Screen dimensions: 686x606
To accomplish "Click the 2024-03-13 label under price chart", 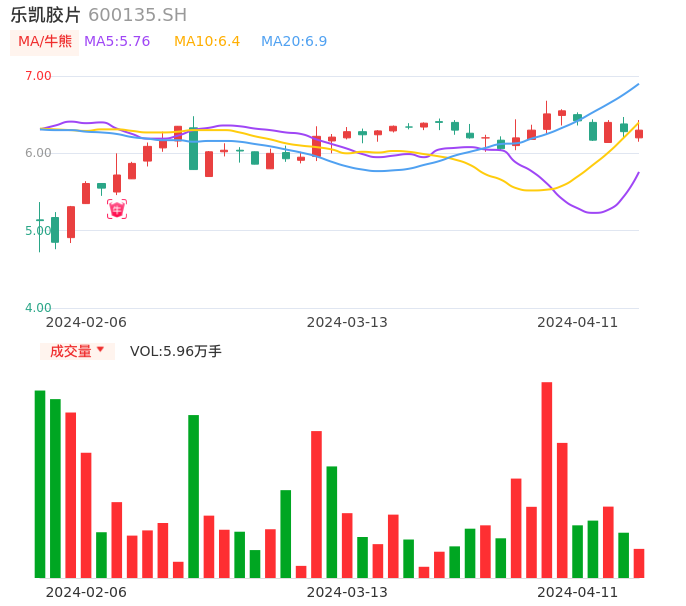I will pyautogui.click(x=347, y=322).
